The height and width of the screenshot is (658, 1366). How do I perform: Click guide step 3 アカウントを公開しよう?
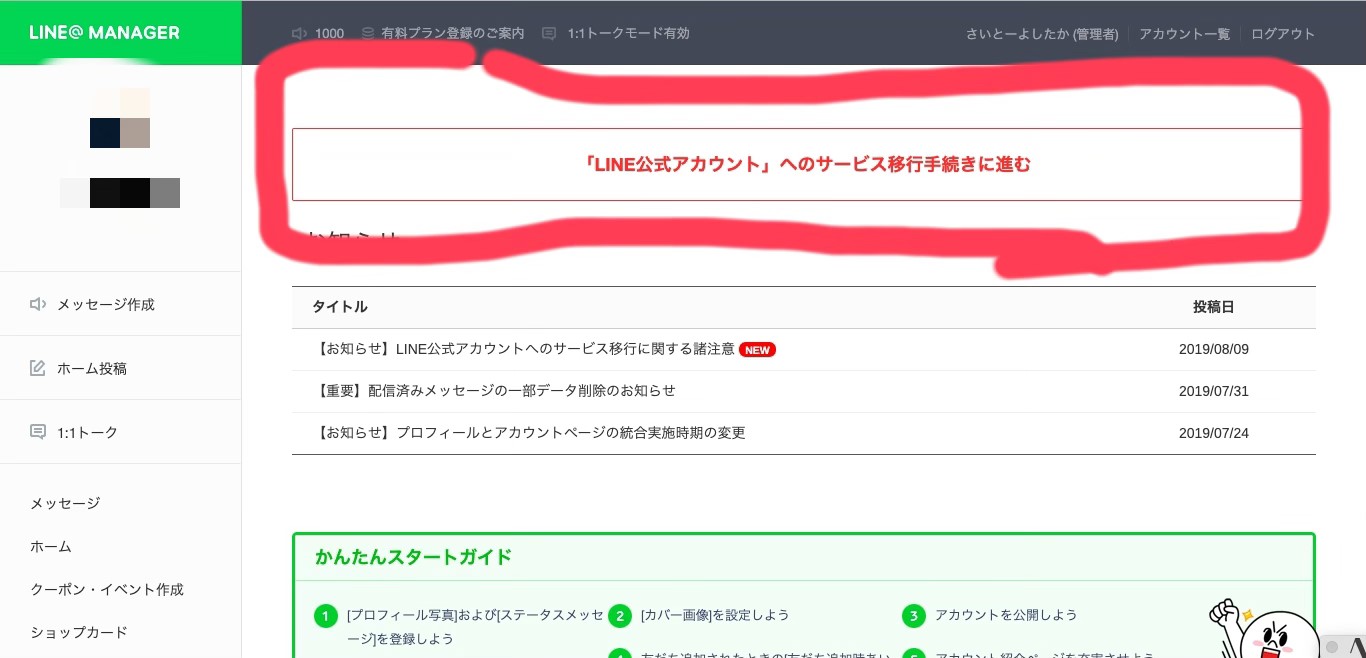click(x=1005, y=615)
